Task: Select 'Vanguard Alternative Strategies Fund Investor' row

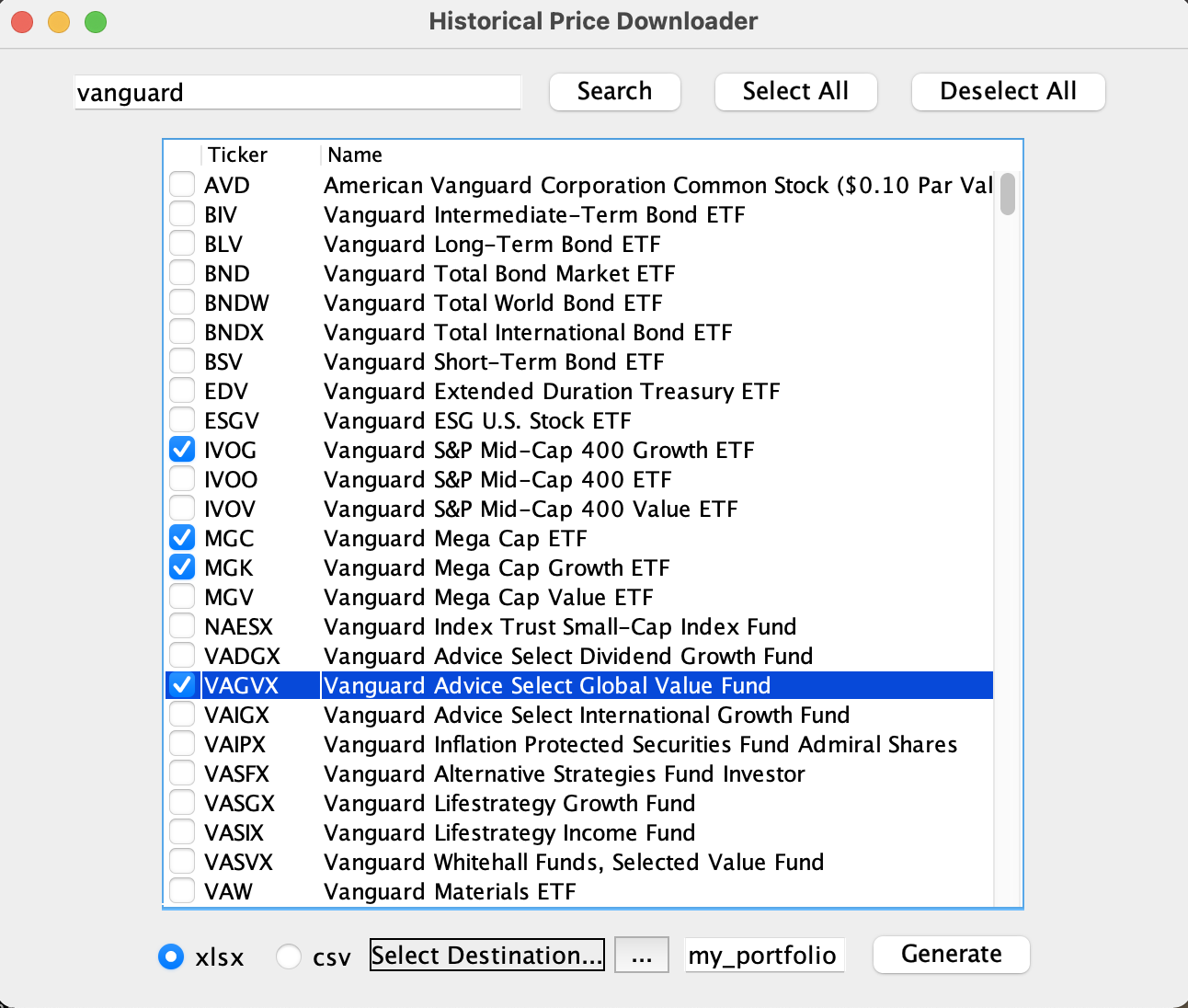Action: [x=579, y=773]
